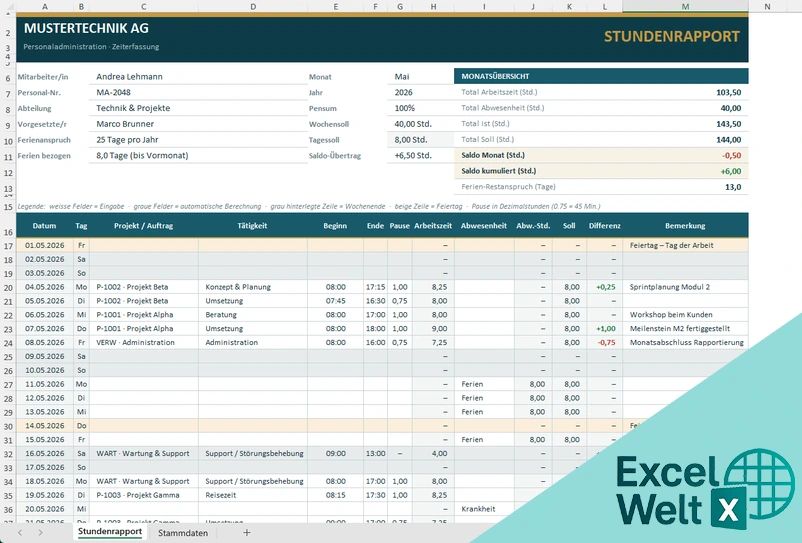Select column A header
802x543 pixels.
tap(45, 6)
